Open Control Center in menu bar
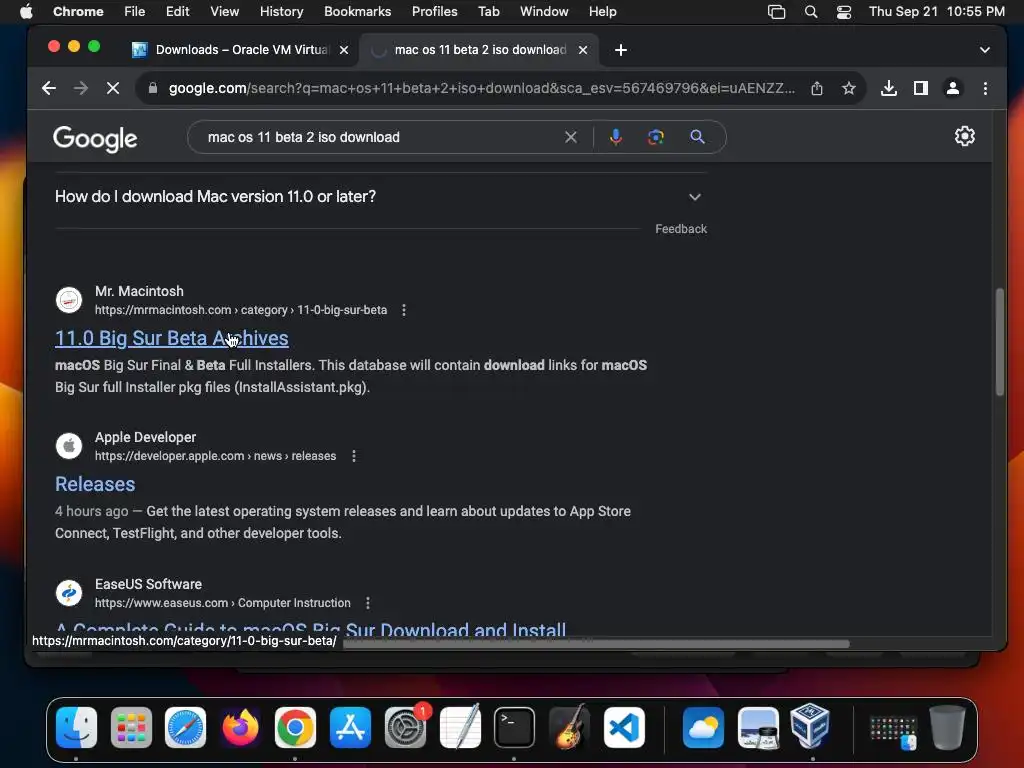This screenshot has width=1024, height=768. click(844, 12)
